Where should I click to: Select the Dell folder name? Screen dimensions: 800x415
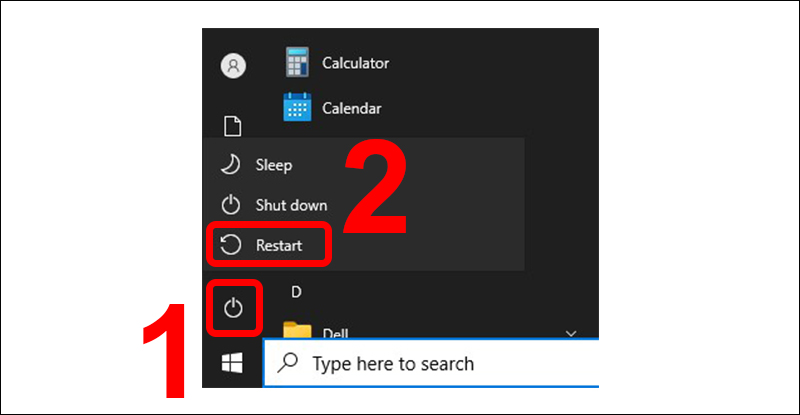[336, 334]
